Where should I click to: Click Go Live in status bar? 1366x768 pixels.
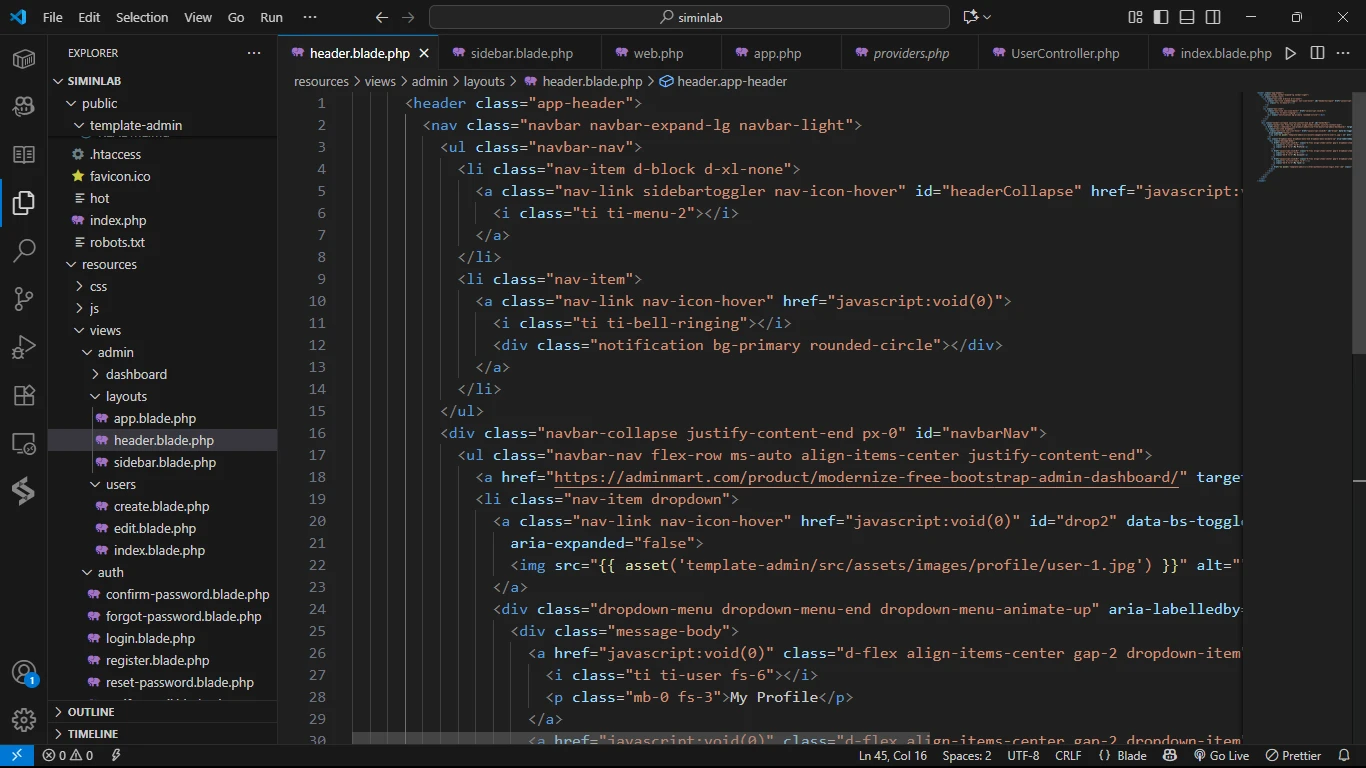click(1221, 756)
